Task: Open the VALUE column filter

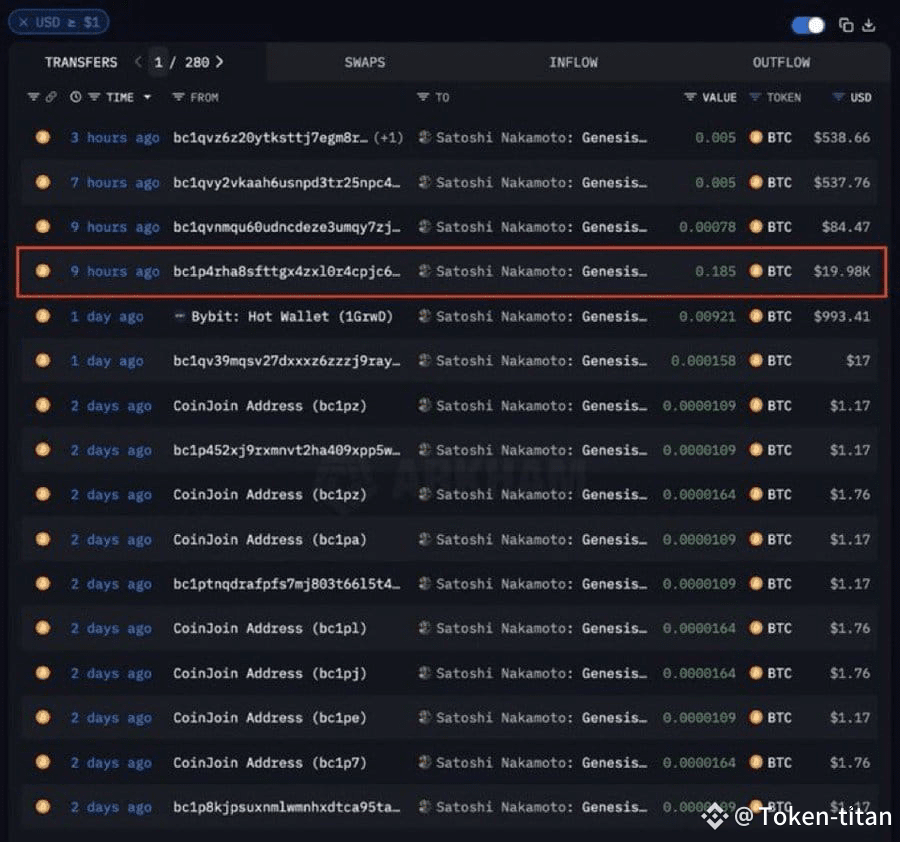Action: click(x=690, y=97)
